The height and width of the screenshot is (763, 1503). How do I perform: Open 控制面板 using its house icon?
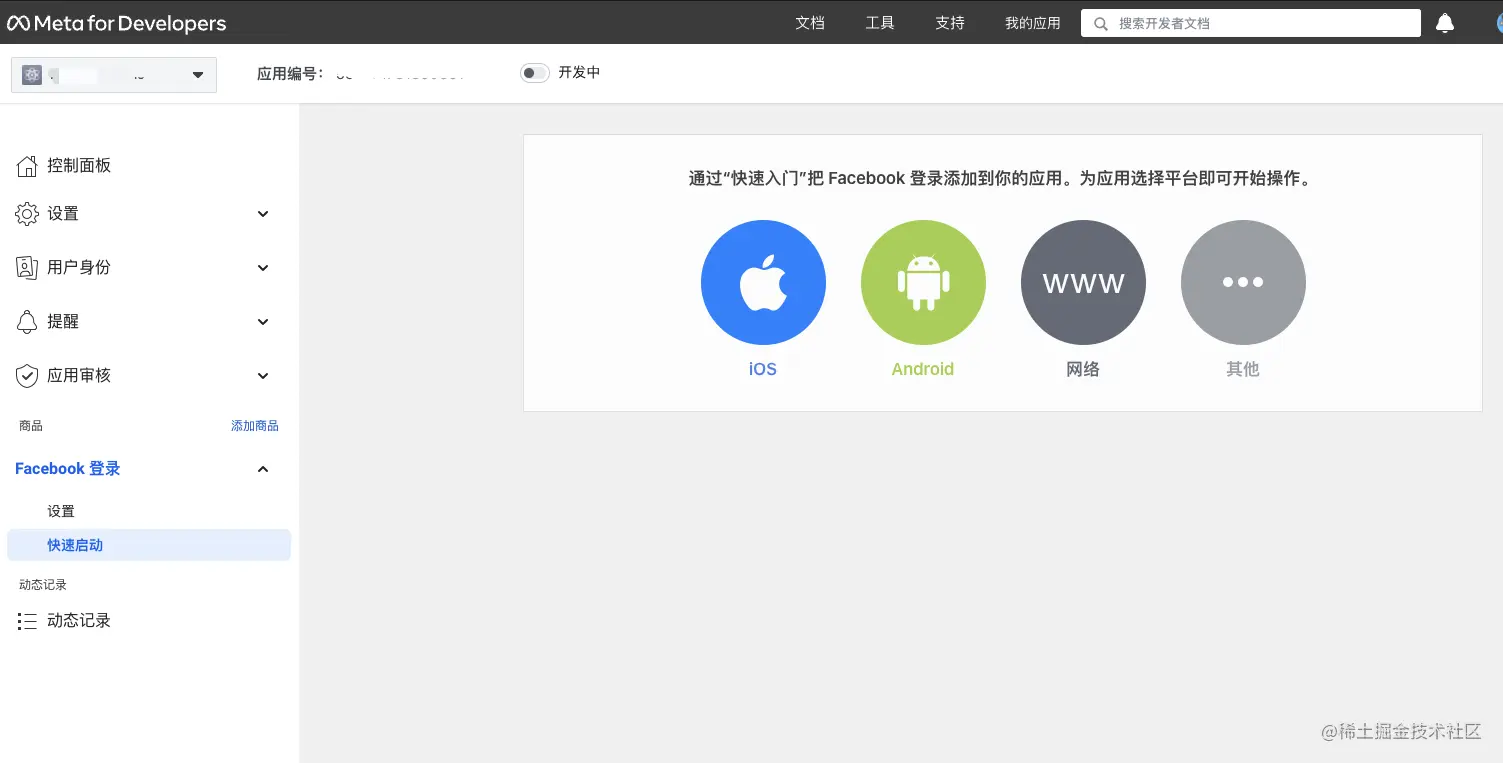click(x=28, y=165)
